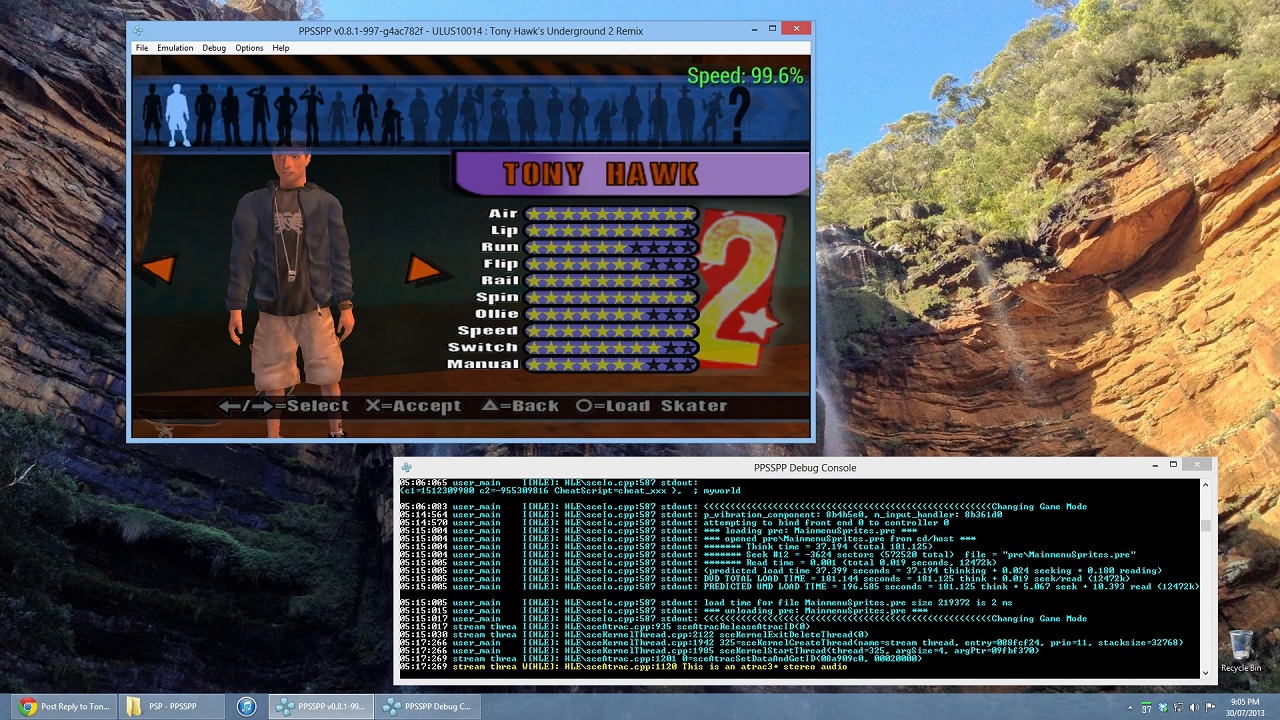
Task: Open the File menu
Action: (142, 48)
